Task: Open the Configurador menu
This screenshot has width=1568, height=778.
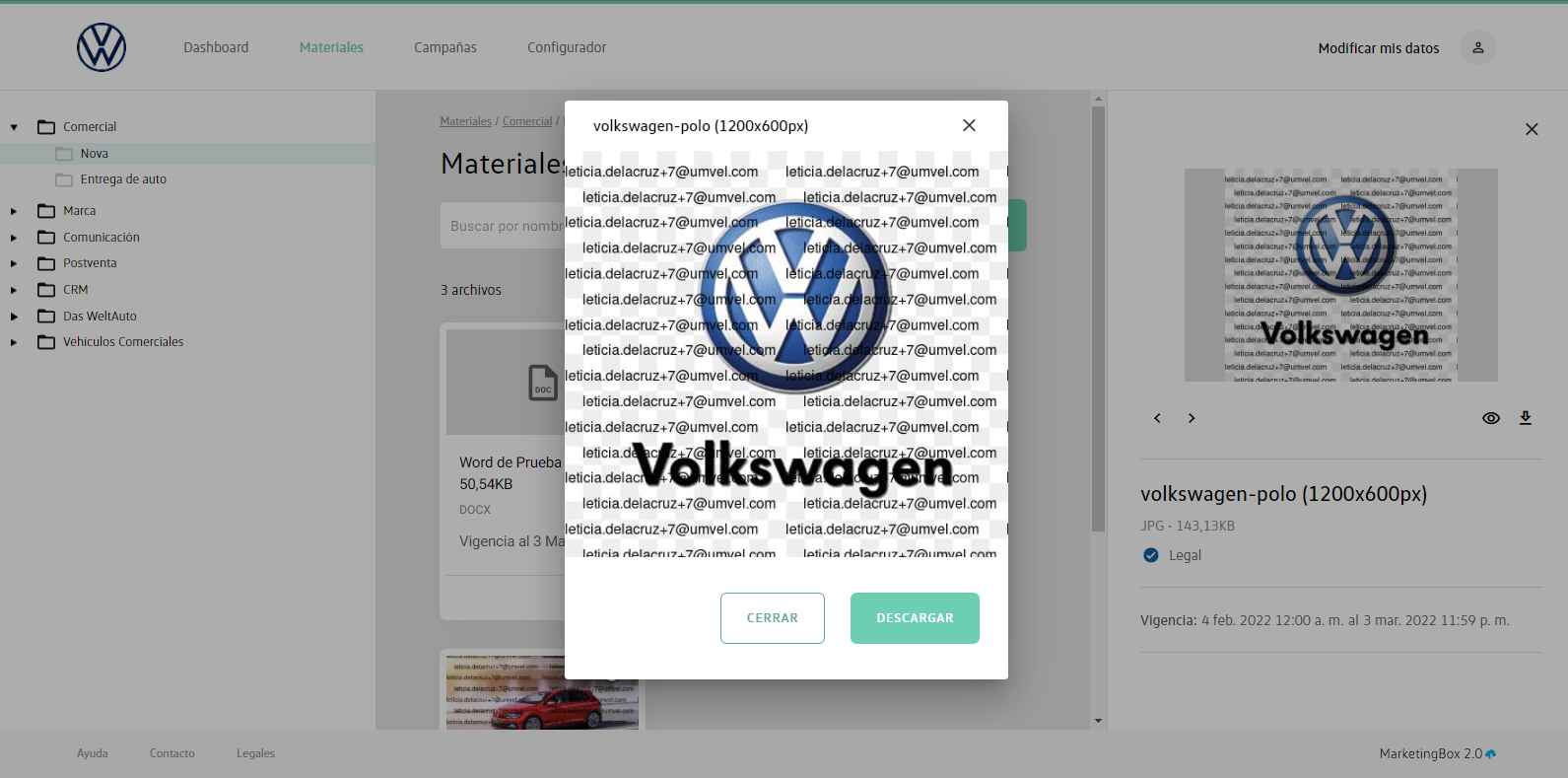Action: pos(567,47)
